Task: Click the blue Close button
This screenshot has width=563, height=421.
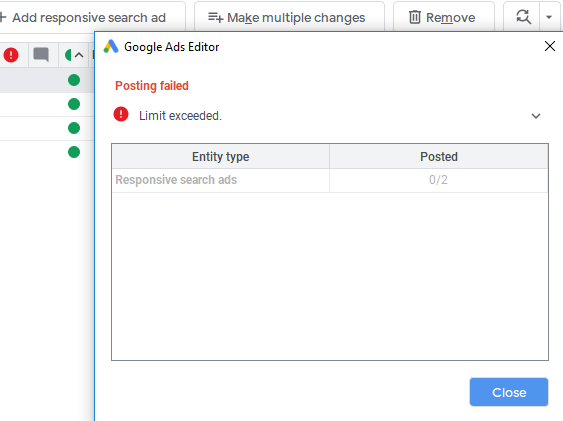Action: 509,392
